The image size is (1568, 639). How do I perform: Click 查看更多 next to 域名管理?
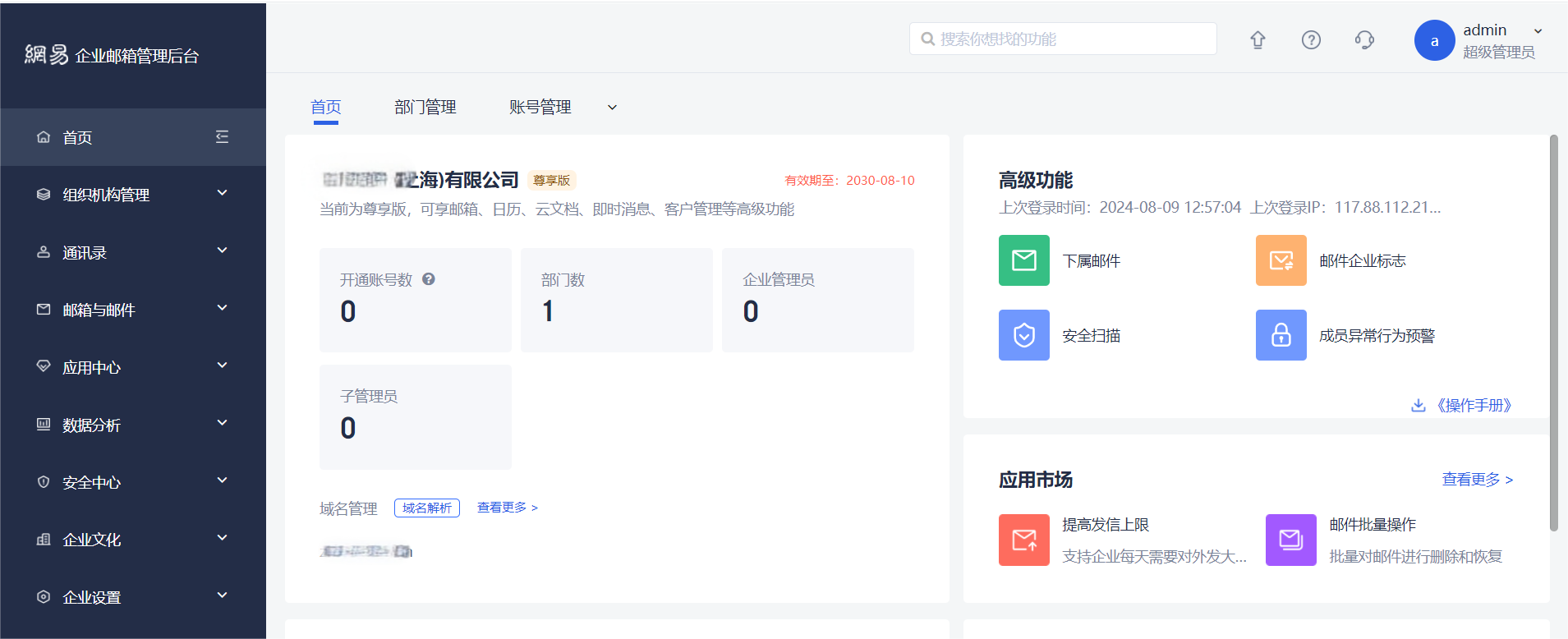508,508
